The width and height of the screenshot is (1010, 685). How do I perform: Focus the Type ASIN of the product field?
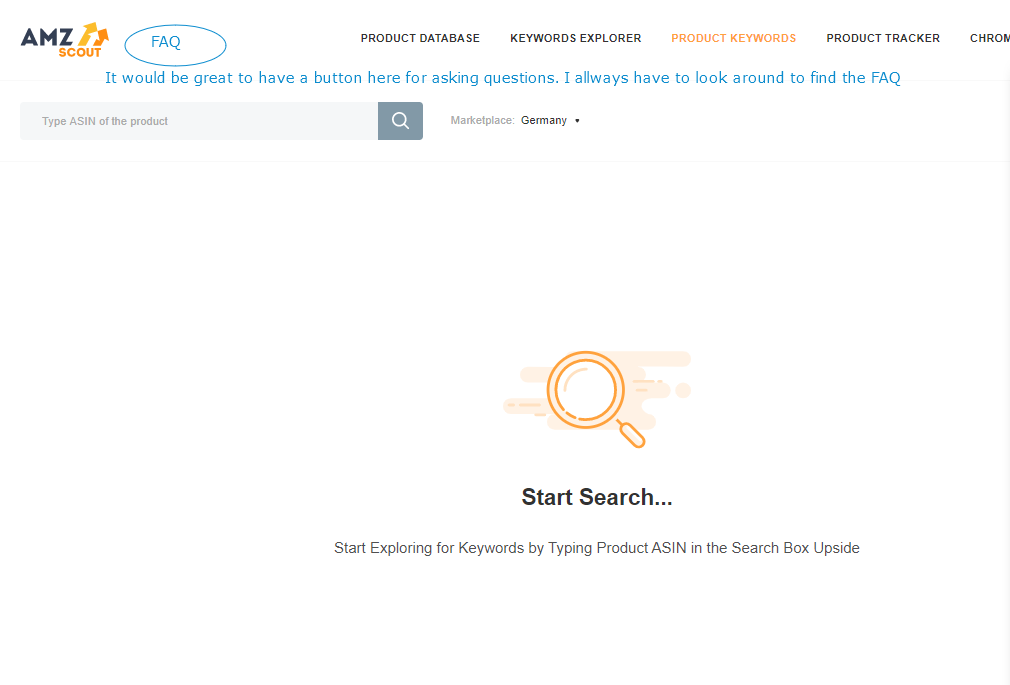coord(198,121)
